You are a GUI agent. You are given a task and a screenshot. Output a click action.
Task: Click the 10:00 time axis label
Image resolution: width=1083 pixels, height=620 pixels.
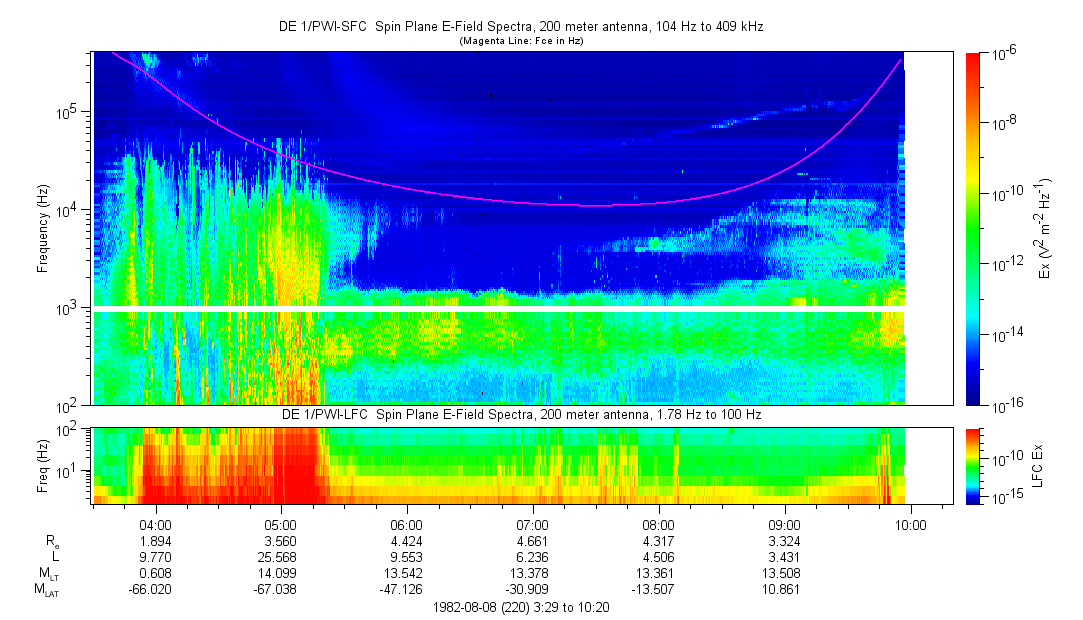[910, 525]
